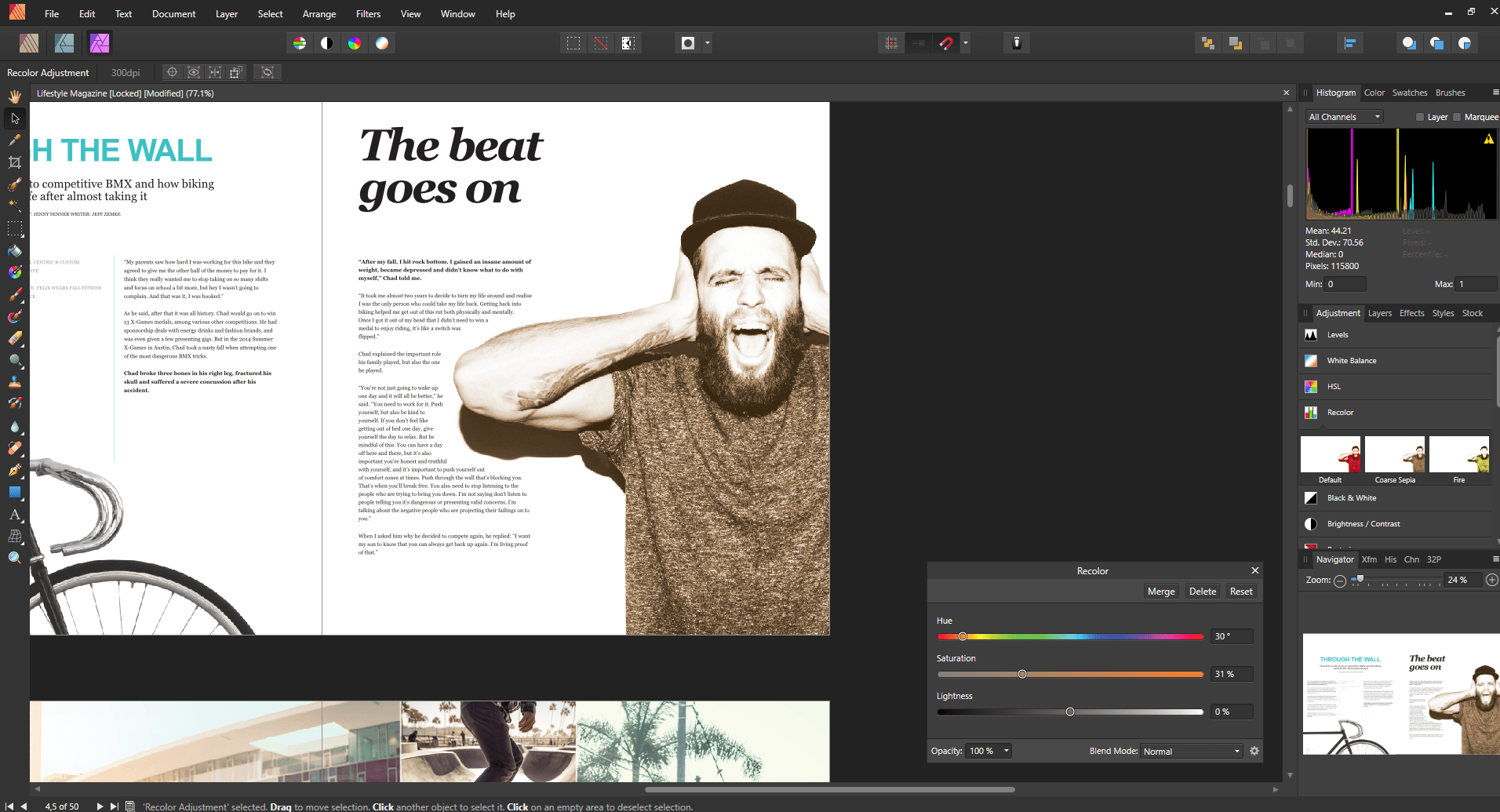1500x812 pixels.
Task: Select the Zoom magnifier tool
Action: click(x=15, y=558)
